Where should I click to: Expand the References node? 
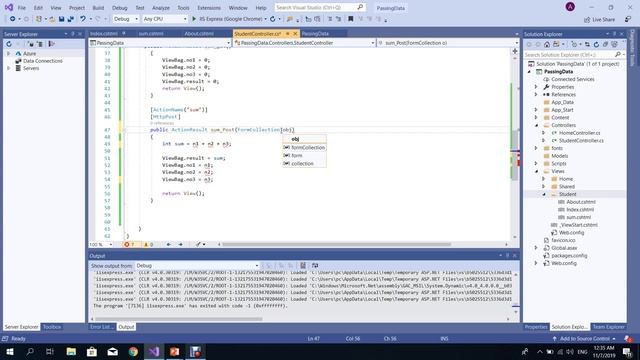[x=536, y=95]
